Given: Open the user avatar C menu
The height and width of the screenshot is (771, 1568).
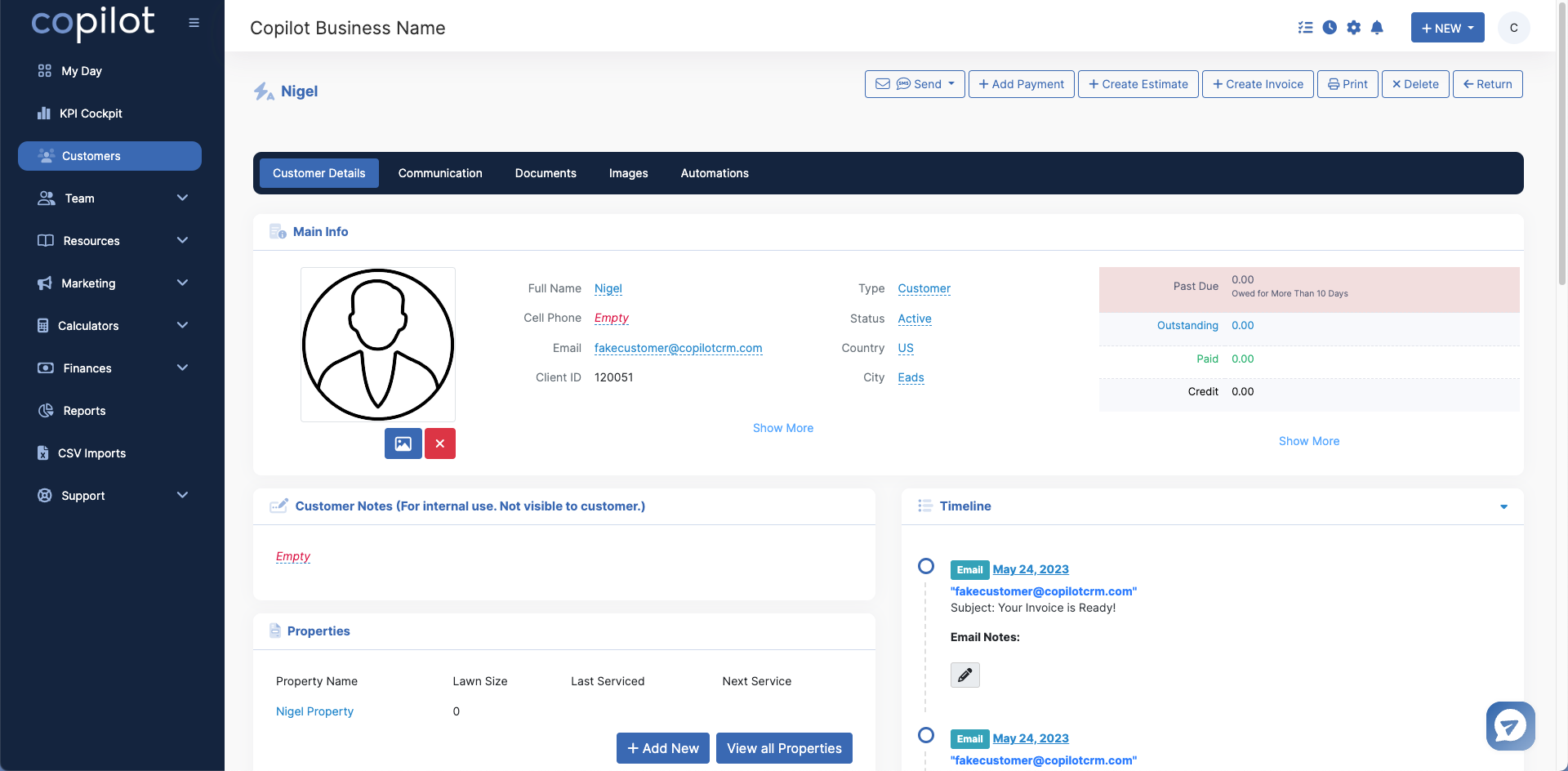Looking at the screenshot, I should coord(1513,28).
